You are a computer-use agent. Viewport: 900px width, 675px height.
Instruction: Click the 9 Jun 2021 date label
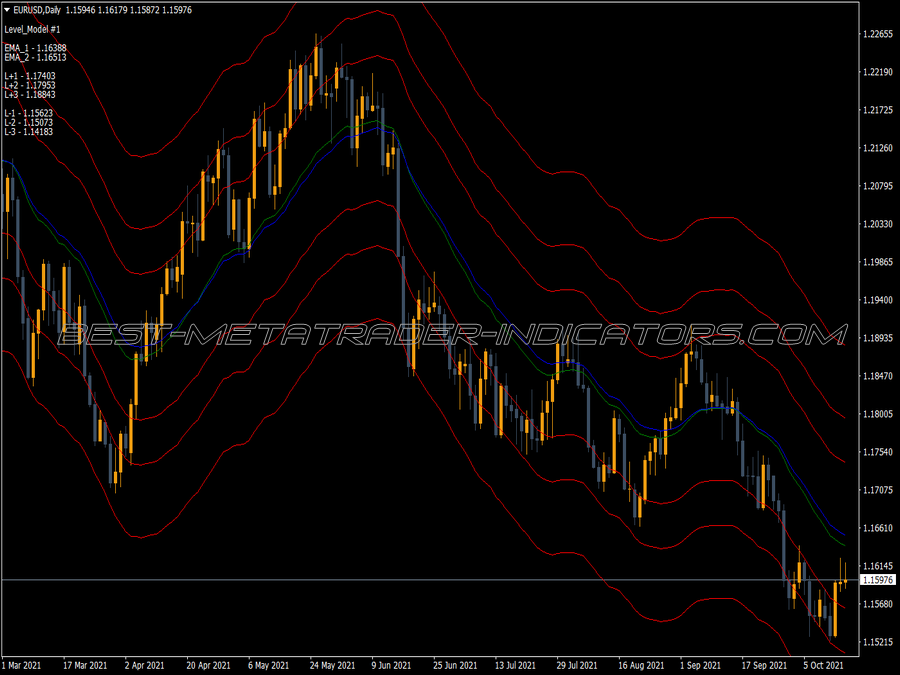pyautogui.click(x=391, y=666)
